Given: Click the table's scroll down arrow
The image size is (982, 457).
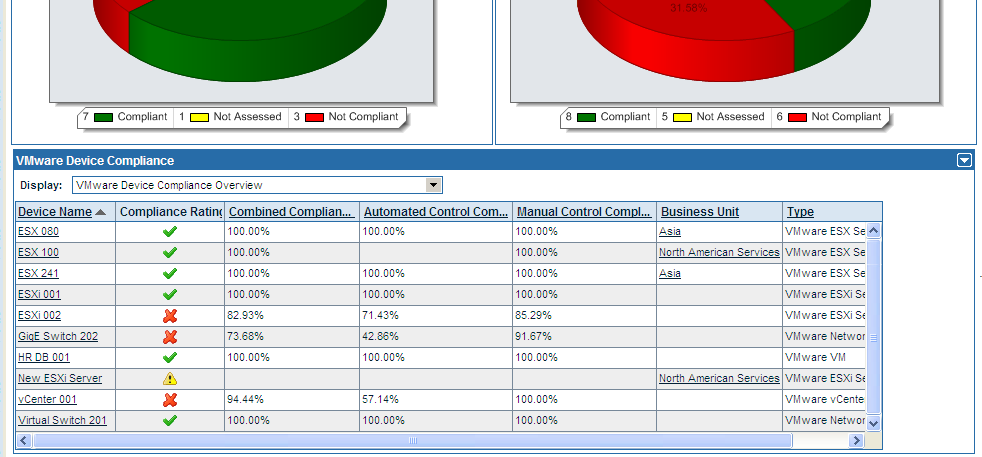Looking at the screenshot, I should (874, 423).
